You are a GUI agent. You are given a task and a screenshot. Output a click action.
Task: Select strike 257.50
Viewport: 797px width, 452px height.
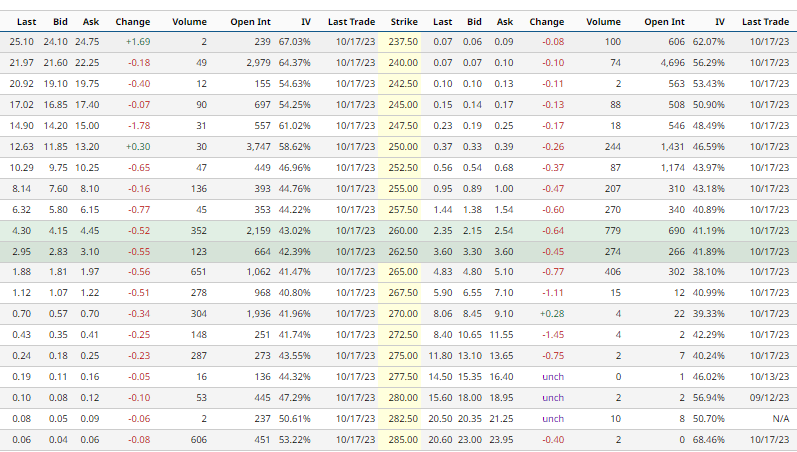tap(403, 209)
